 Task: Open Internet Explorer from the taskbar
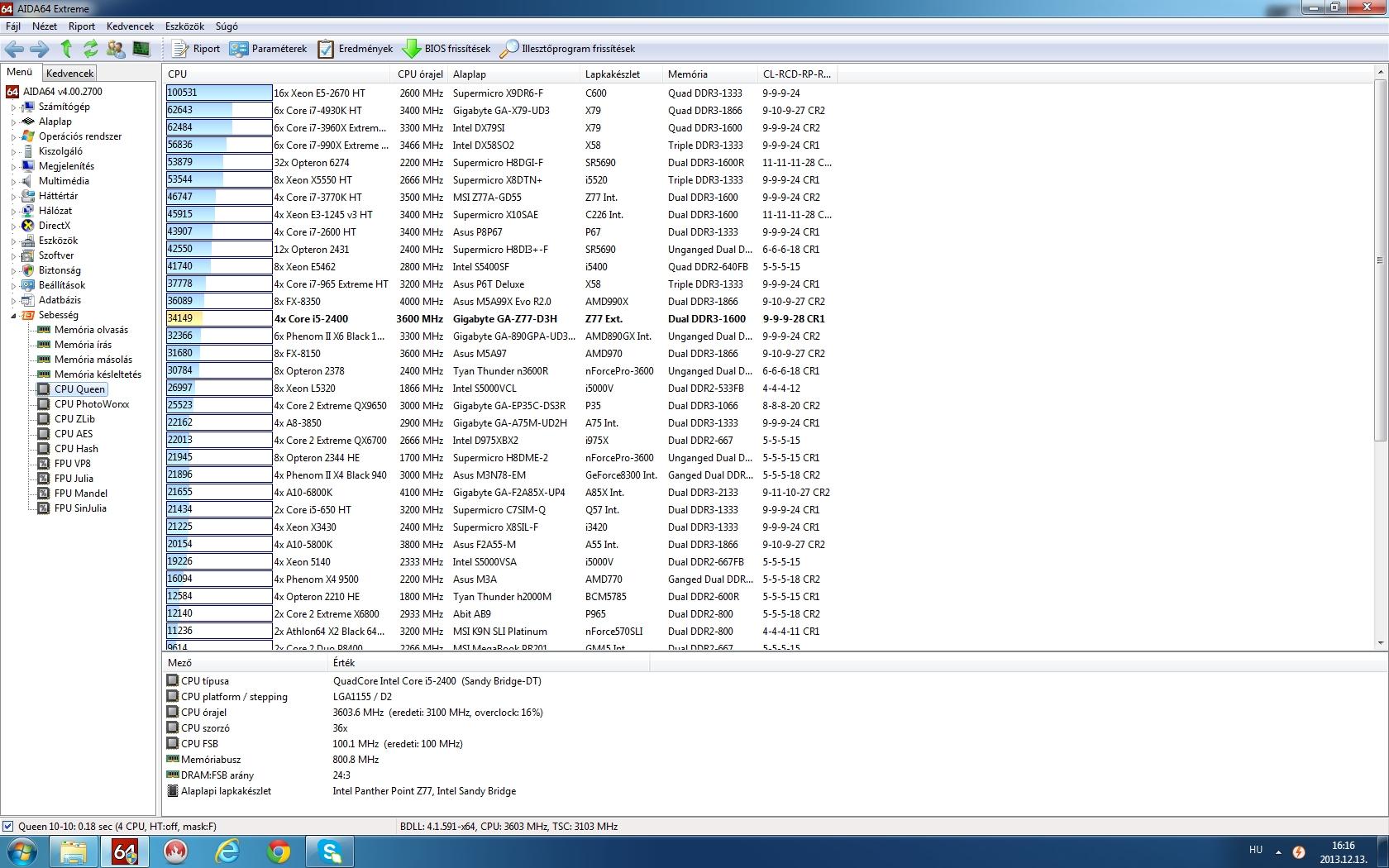(x=227, y=851)
